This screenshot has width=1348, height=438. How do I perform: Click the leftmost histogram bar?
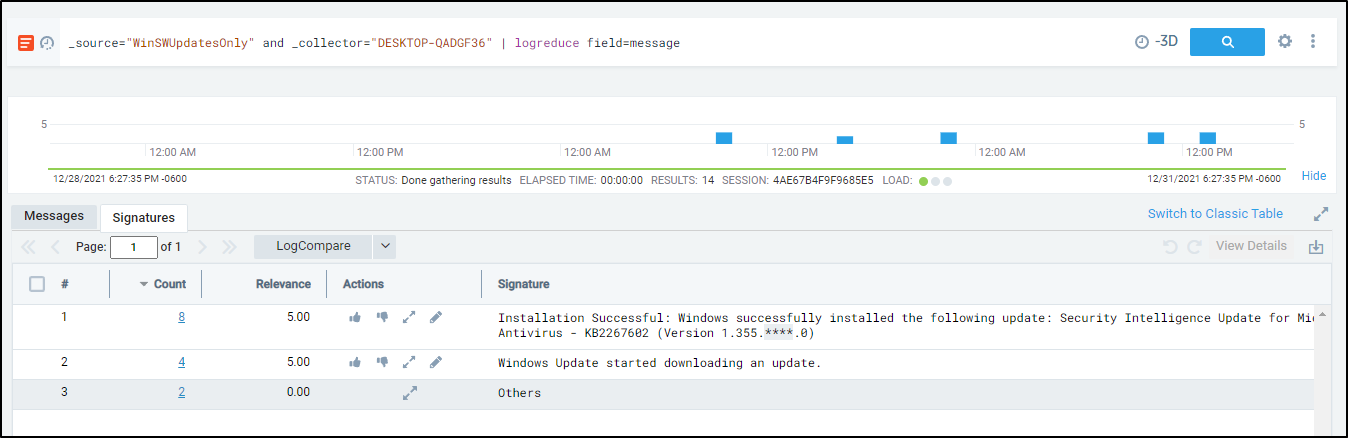(724, 138)
